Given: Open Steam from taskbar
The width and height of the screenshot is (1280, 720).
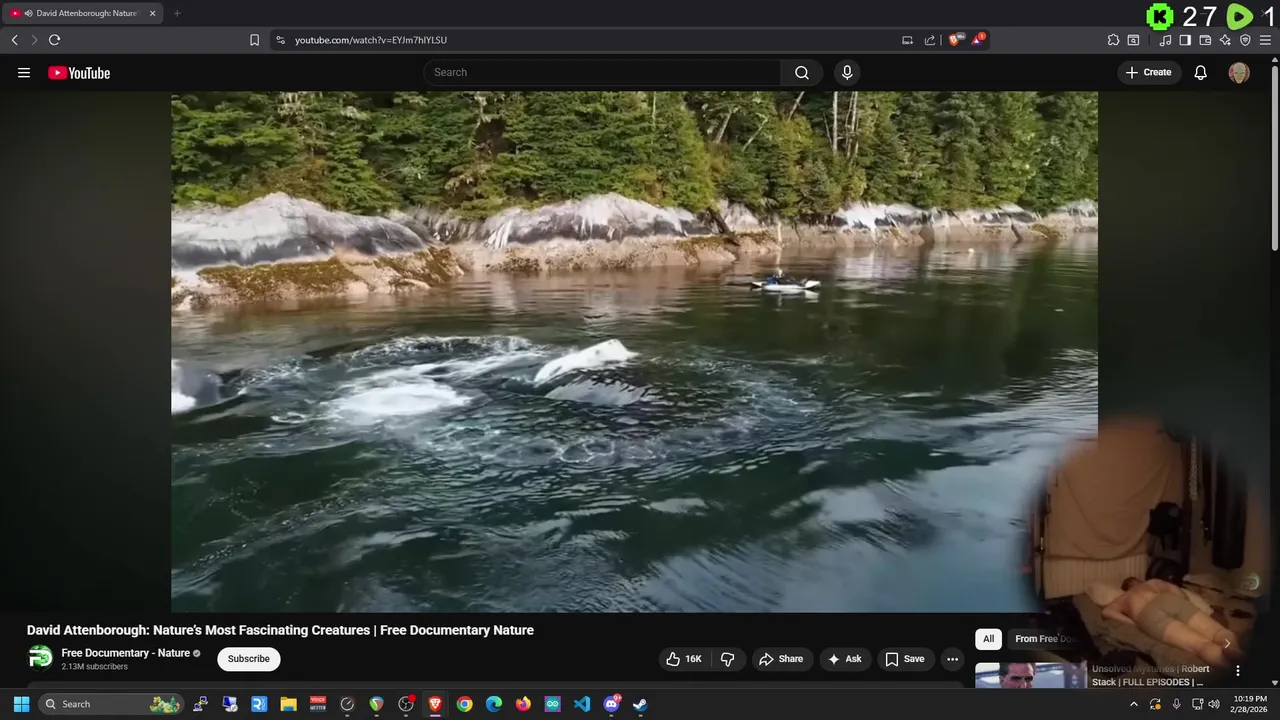Looking at the screenshot, I should pyautogui.click(x=640, y=704).
